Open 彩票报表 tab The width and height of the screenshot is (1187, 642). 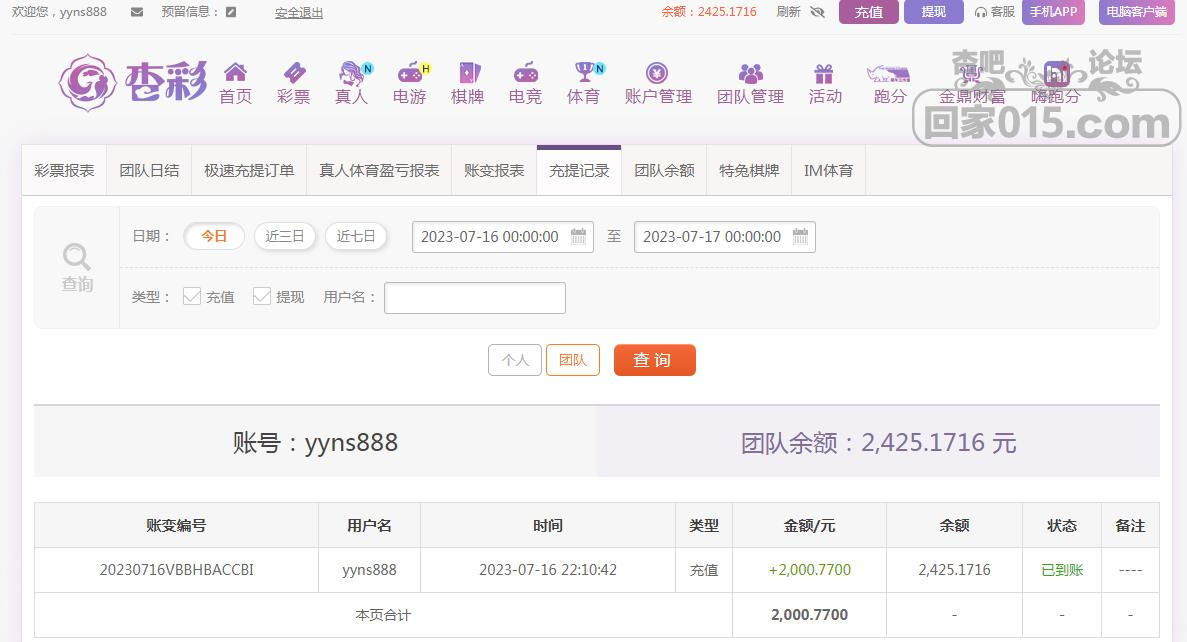click(64, 170)
